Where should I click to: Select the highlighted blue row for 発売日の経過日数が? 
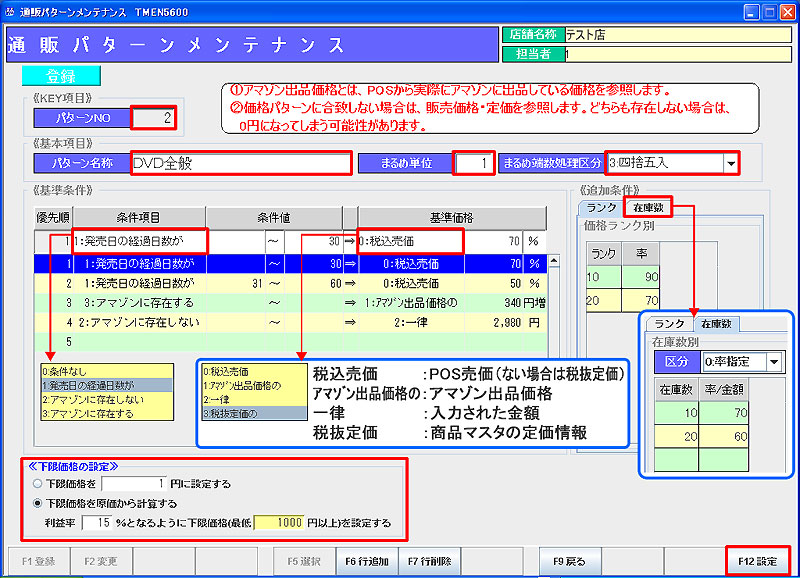click(290, 263)
